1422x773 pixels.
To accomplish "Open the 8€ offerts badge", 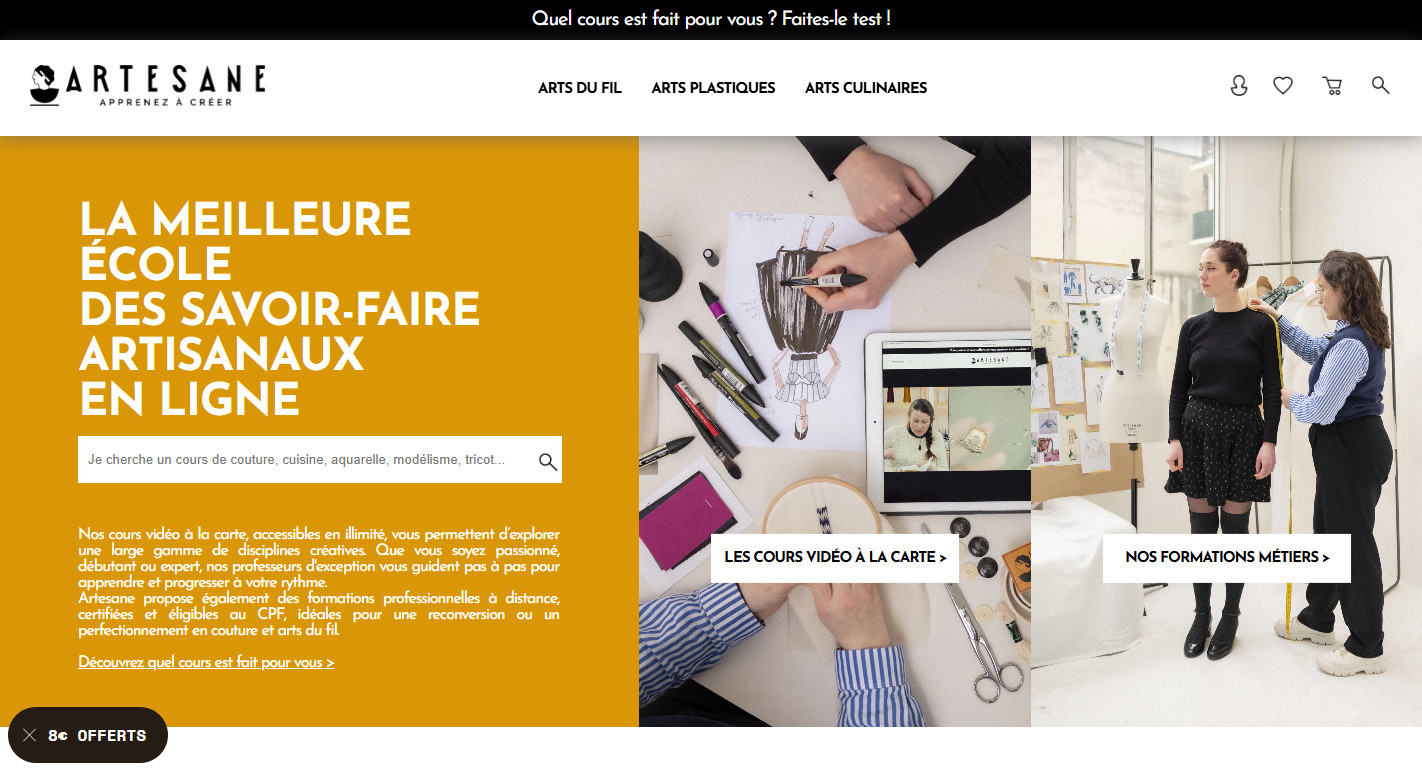I will pyautogui.click(x=88, y=735).
